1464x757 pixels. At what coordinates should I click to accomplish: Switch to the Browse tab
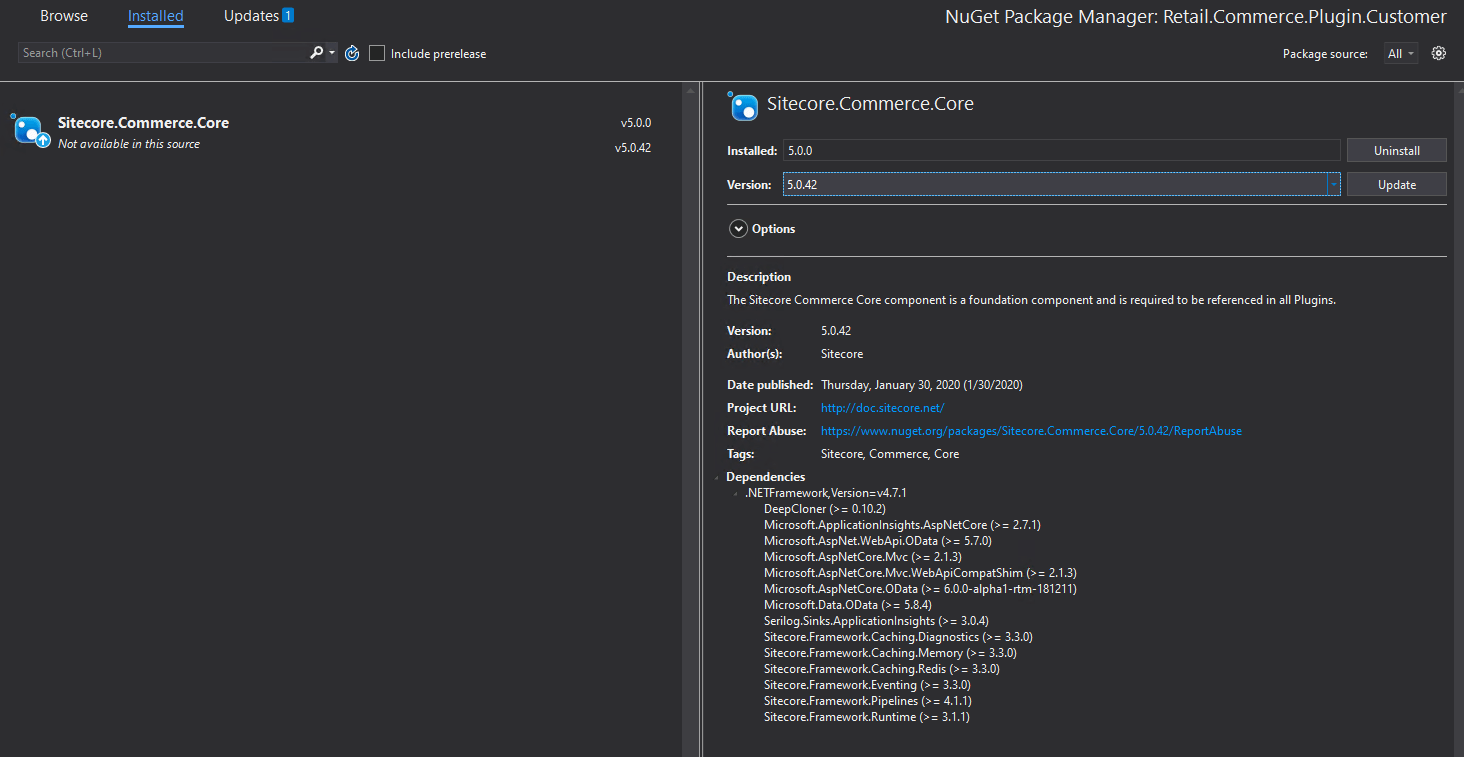[x=64, y=16]
